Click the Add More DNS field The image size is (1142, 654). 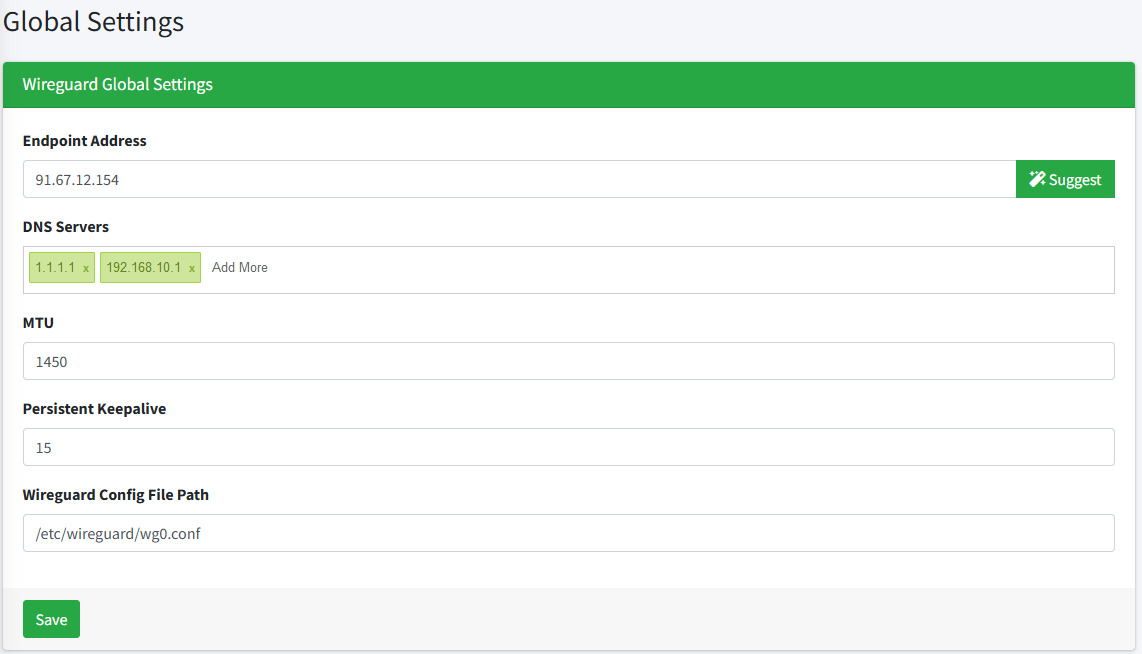(240, 267)
